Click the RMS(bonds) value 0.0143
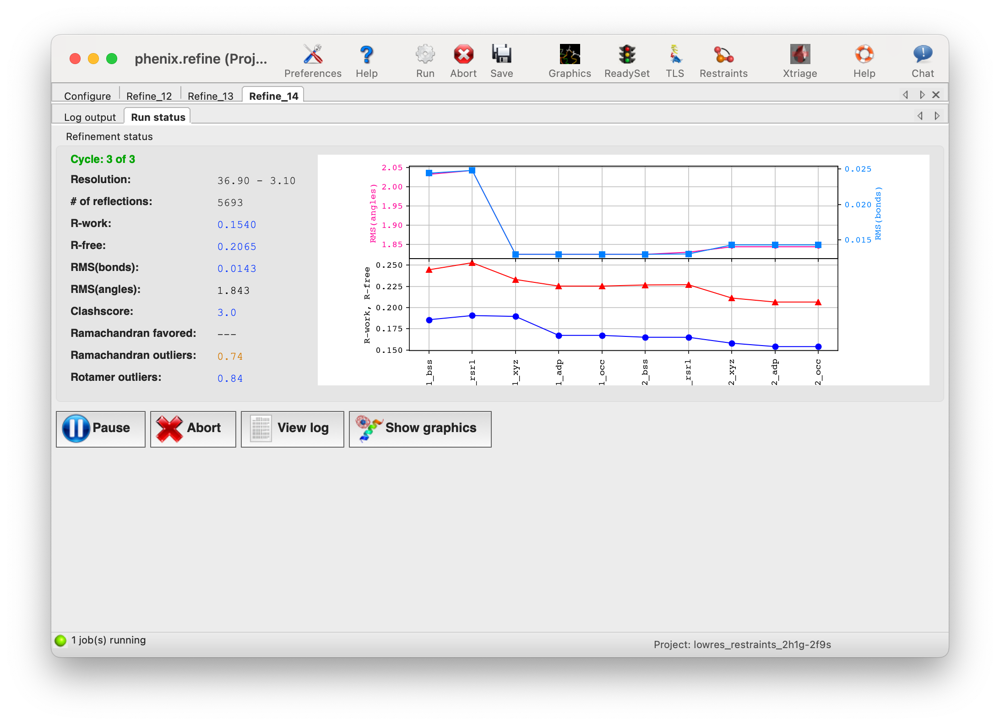This screenshot has height=725, width=1000. click(x=237, y=268)
